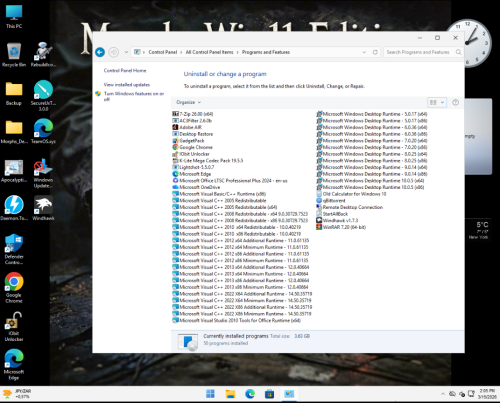500x403 pixels.
Task: Select Old Calculator for Windows 10
Action: 351,194
